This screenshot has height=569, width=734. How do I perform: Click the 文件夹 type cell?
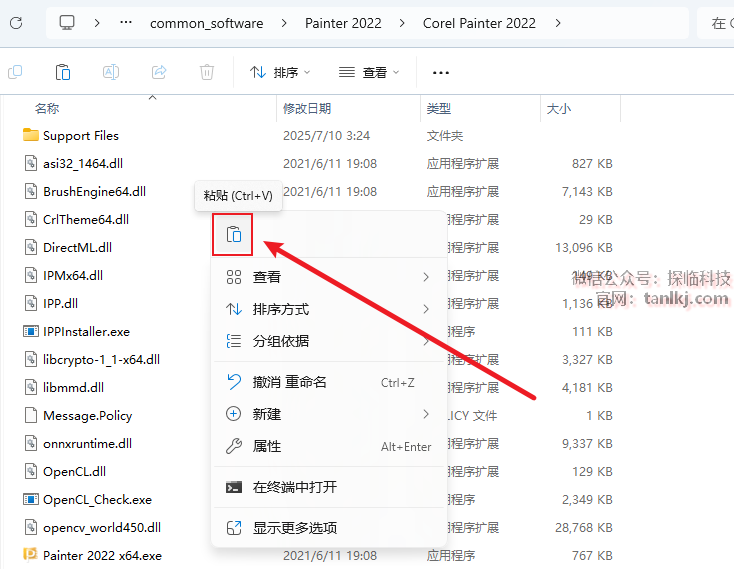point(445,136)
